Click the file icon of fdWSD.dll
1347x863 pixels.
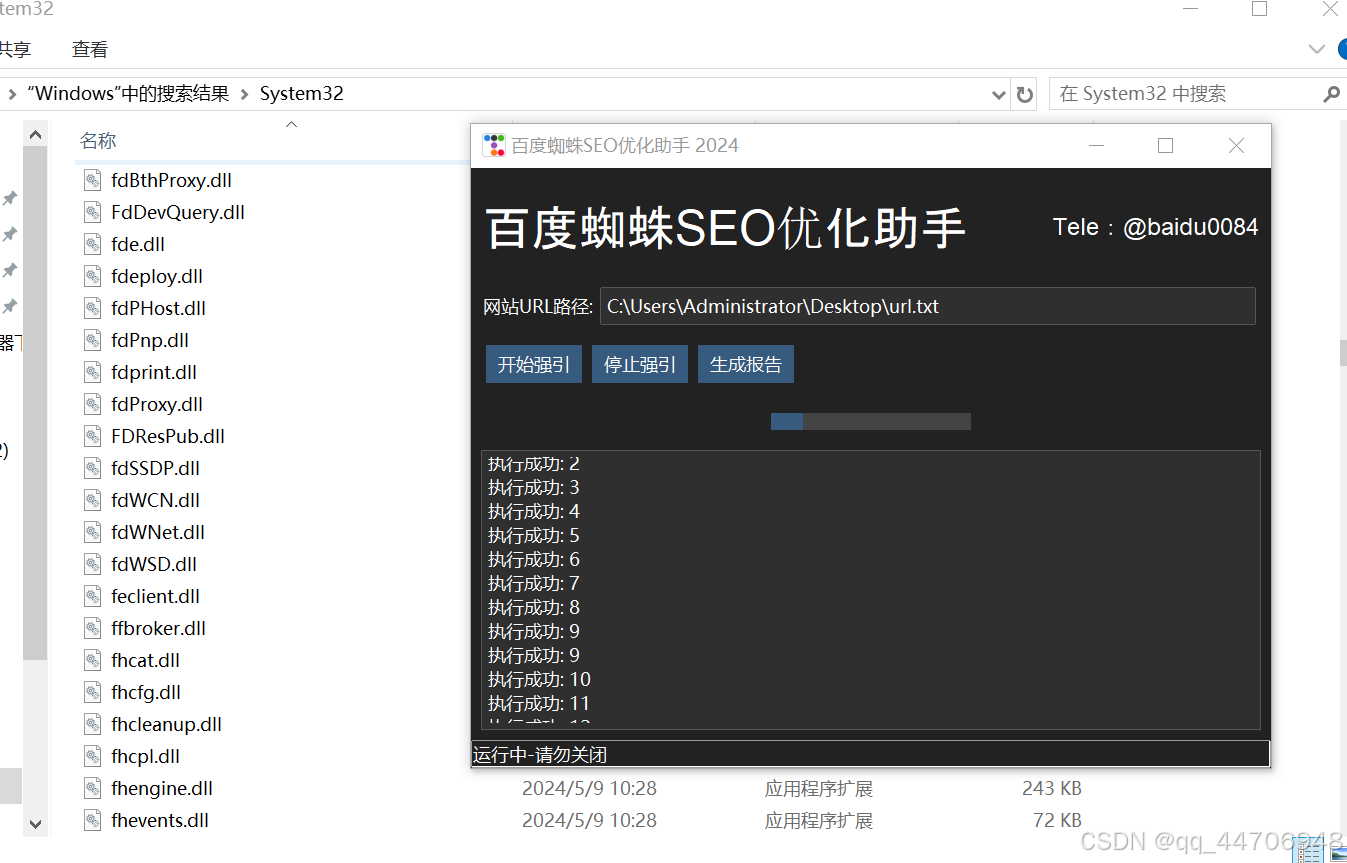coord(93,565)
